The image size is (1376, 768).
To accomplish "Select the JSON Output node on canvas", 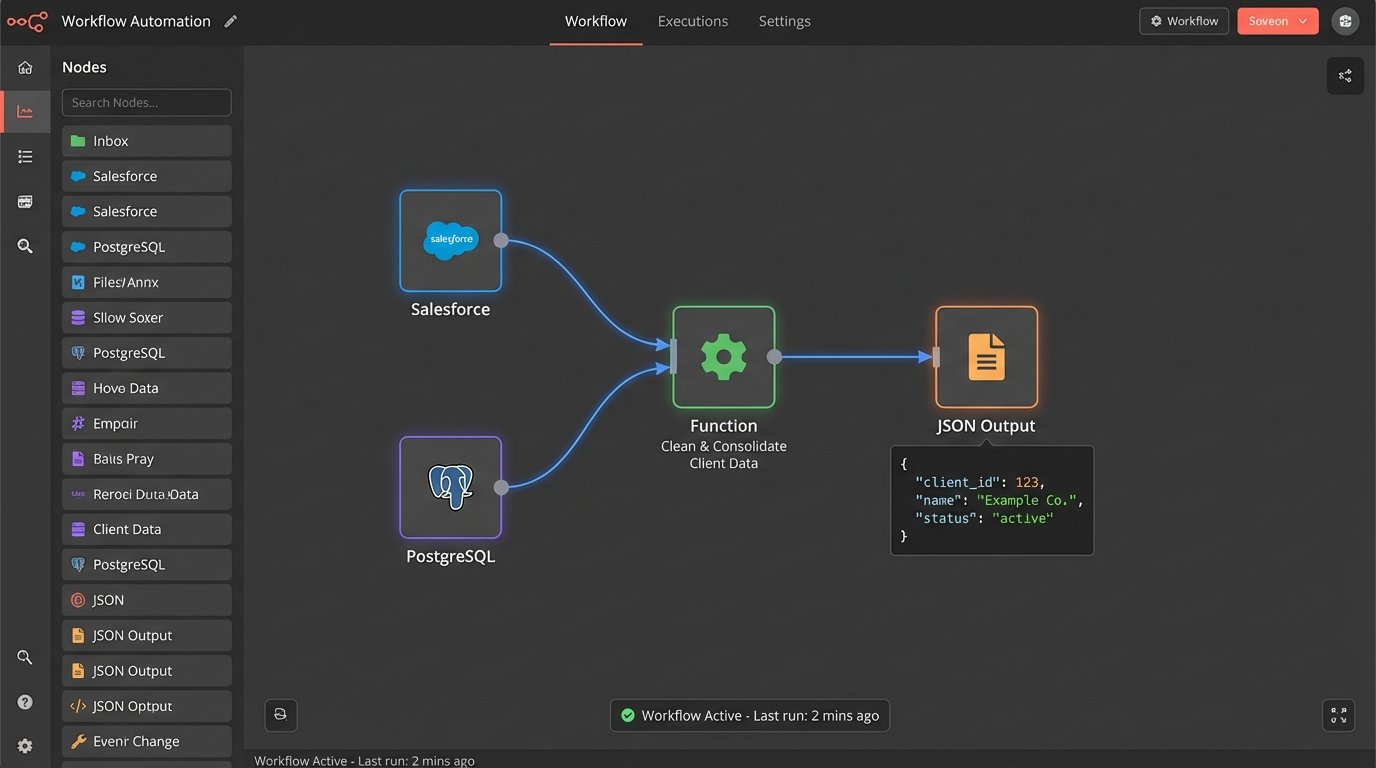I will click(986, 357).
